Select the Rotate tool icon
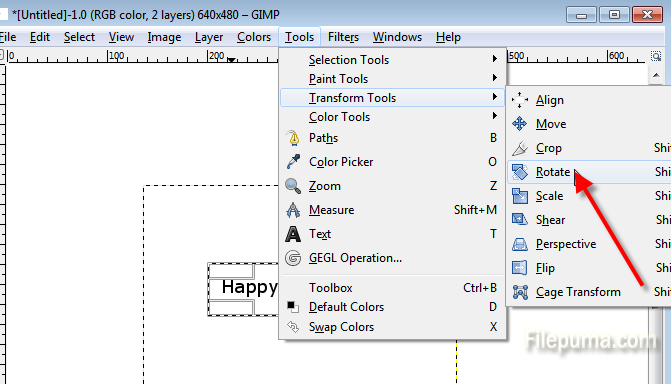This screenshot has height=384, width=671. tap(520, 172)
